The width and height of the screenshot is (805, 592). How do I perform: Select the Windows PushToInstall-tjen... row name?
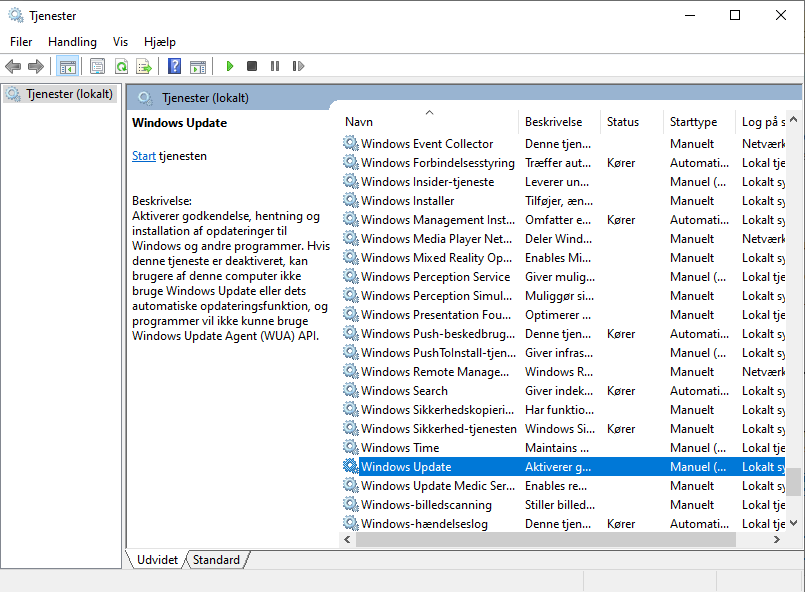point(438,353)
